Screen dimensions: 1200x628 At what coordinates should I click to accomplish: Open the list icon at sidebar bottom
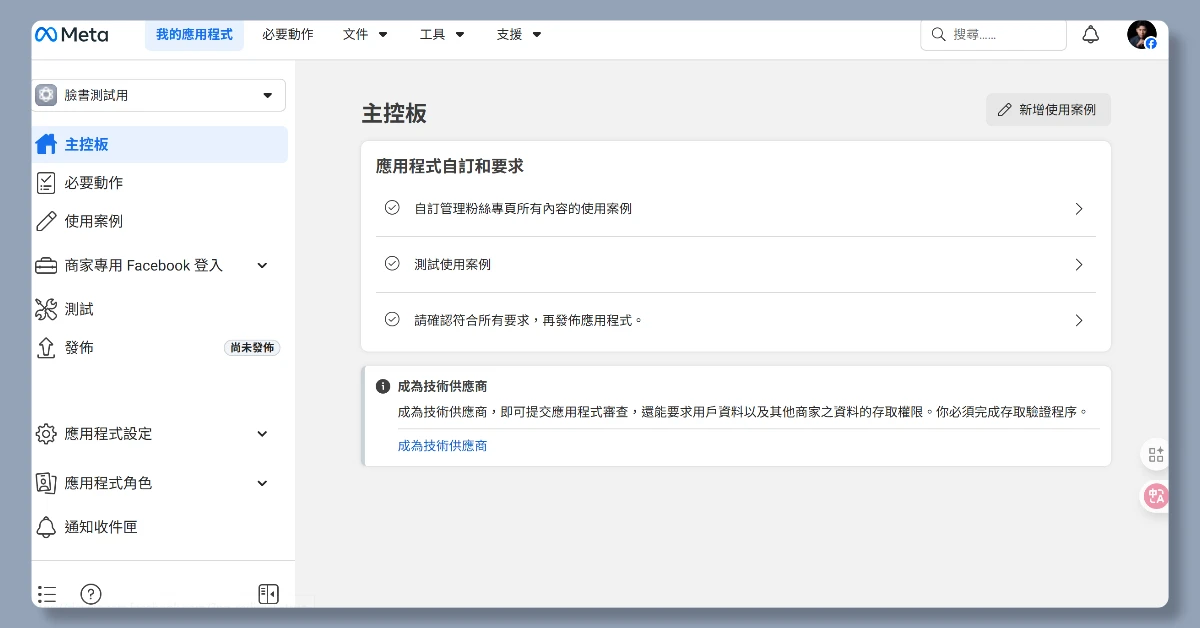(x=47, y=594)
